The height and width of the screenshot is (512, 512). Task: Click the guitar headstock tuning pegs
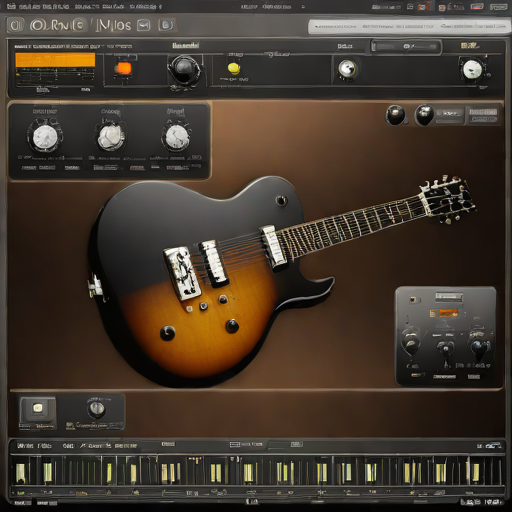(448, 199)
